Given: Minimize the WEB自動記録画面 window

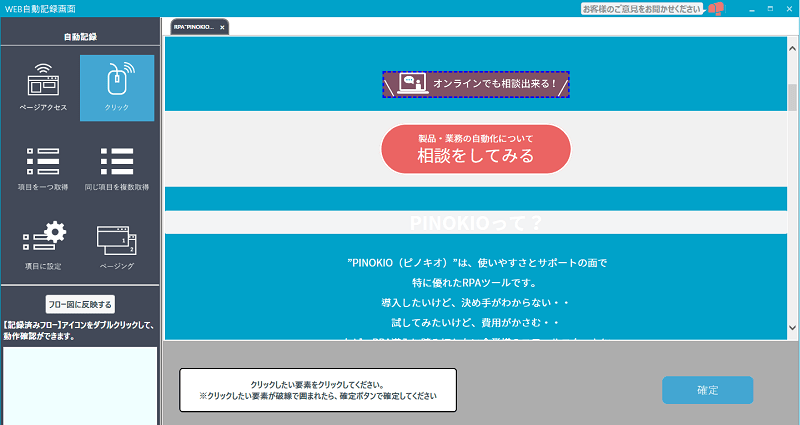Looking at the screenshot, I should [752, 9].
